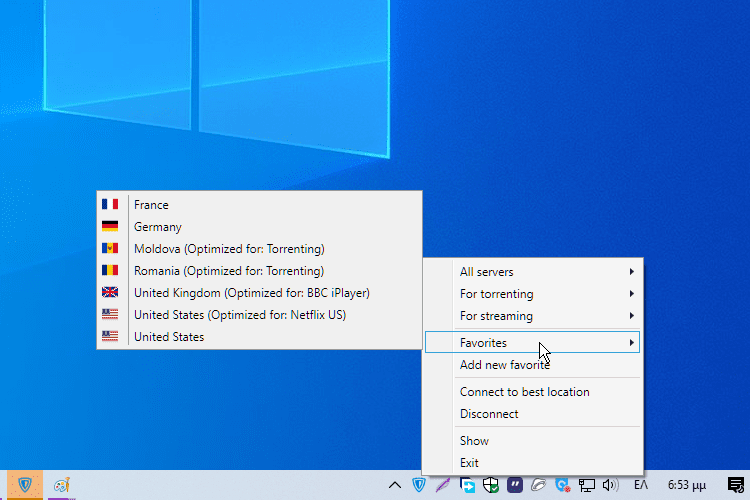The width and height of the screenshot is (750, 500).
Task: Select Show in the tray menu
Action: click(532, 441)
